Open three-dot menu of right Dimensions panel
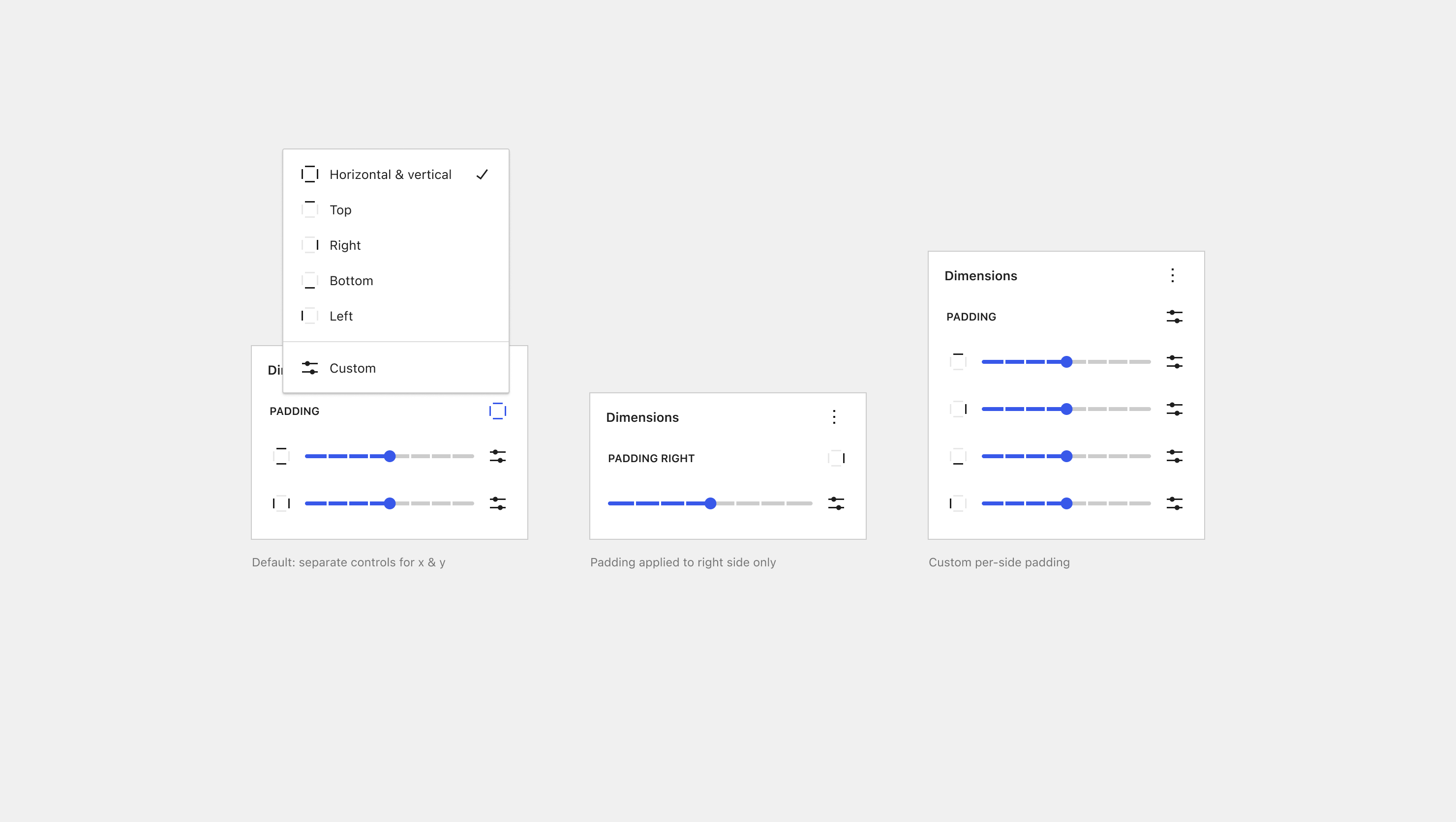Screen dimensions: 1456x822 click(1172, 275)
